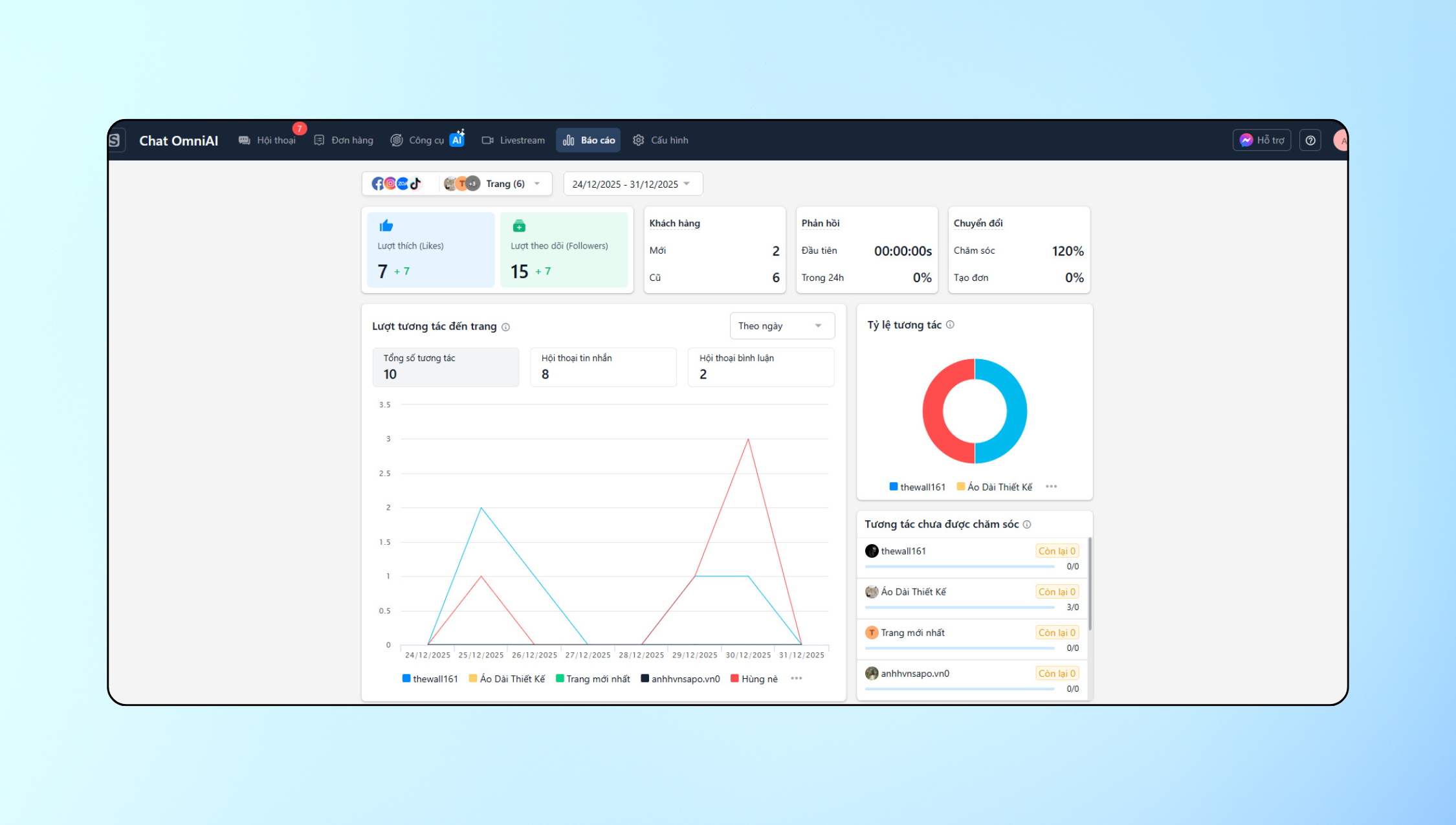Click info icon beside Lượt tương tác đến trang
This screenshot has height=825, width=1456.
pyautogui.click(x=506, y=327)
